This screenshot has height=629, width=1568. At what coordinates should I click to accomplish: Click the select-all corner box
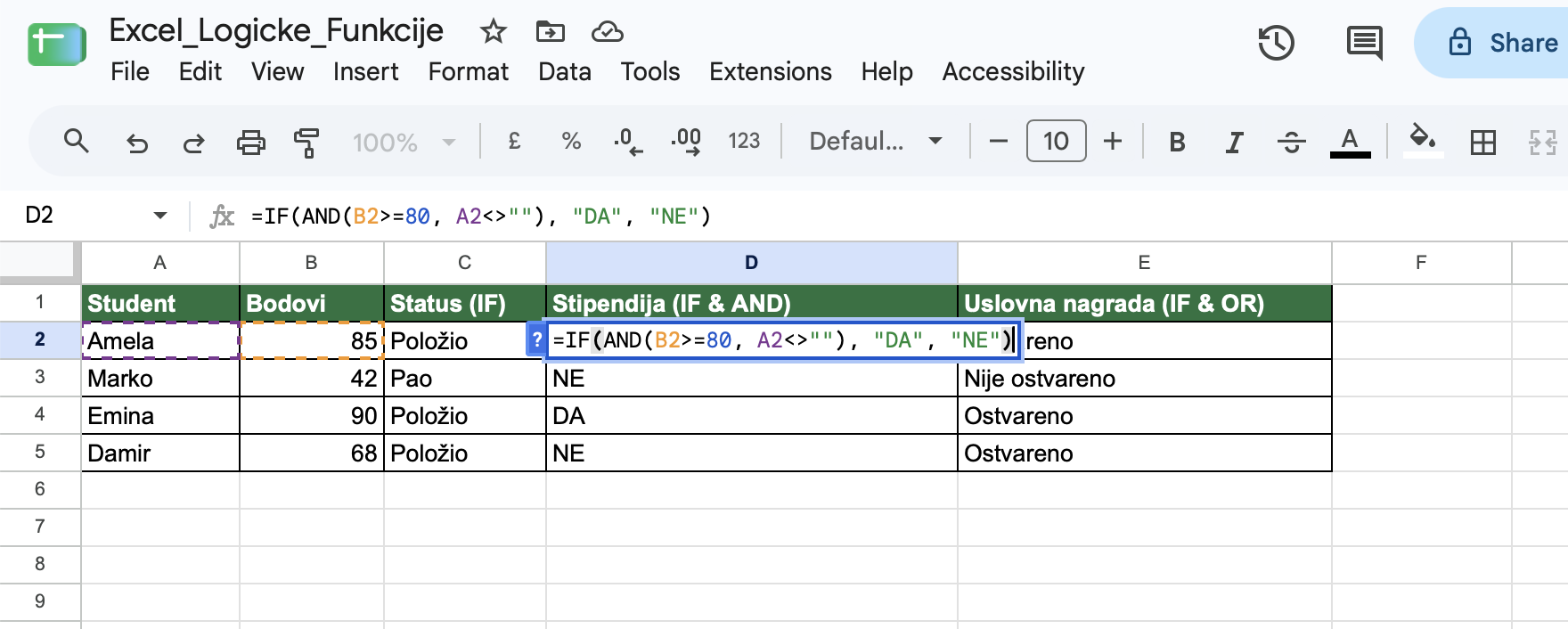pos(39,262)
